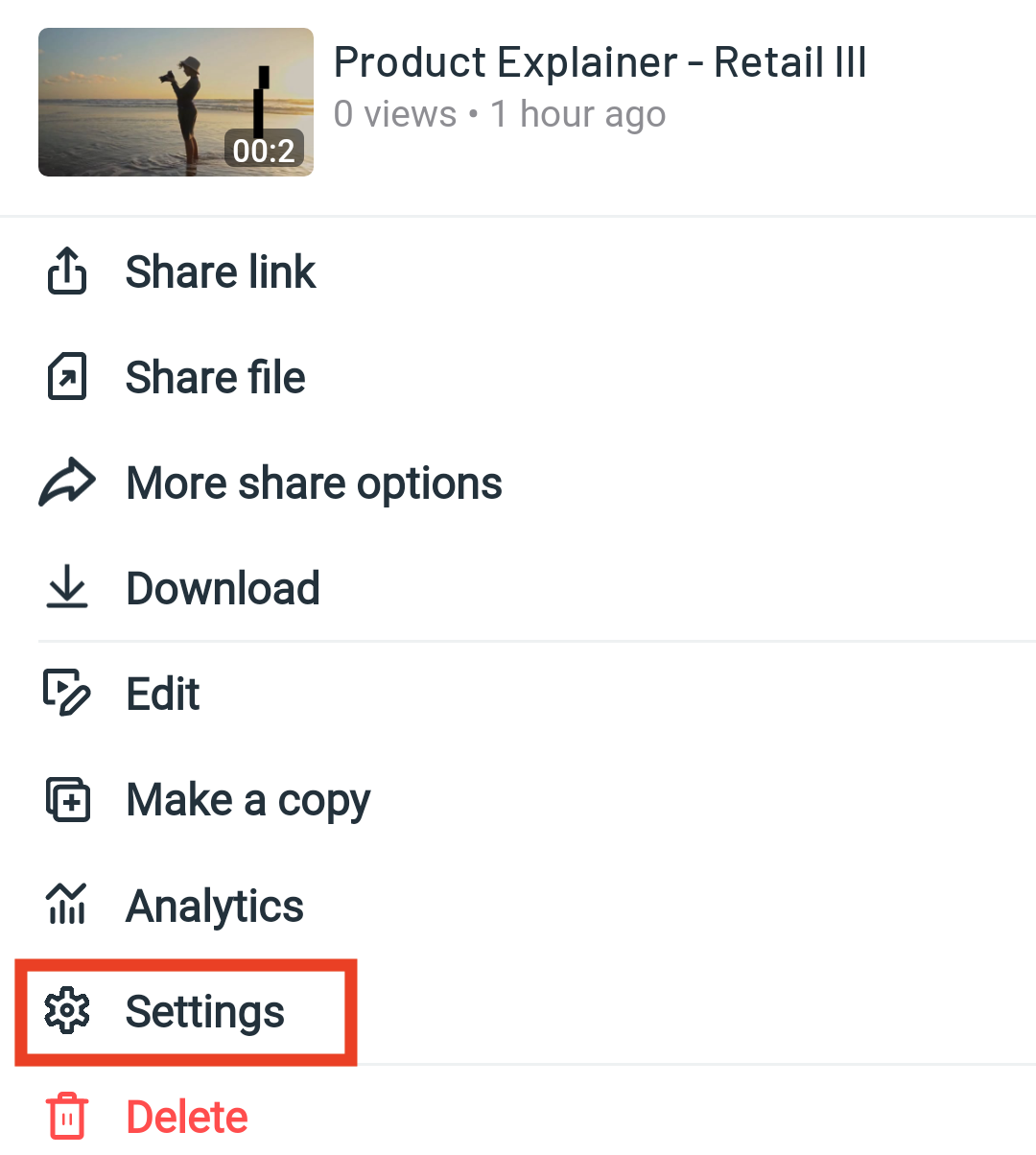This screenshot has width=1036, height=1155.
Task: Open Analytics for this video
Action: (x=215, y=906)
